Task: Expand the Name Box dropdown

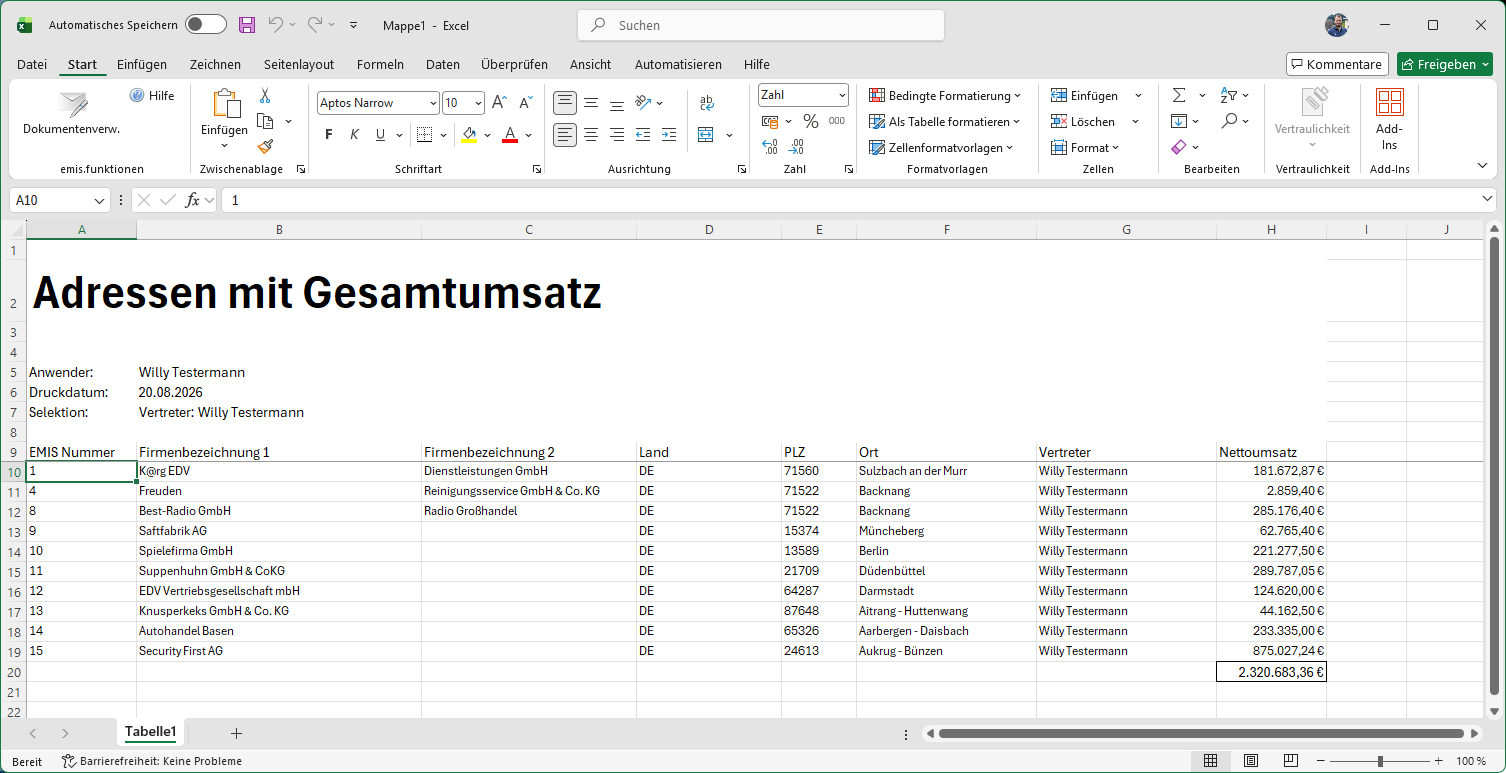Action: click(x=100, y=201)
